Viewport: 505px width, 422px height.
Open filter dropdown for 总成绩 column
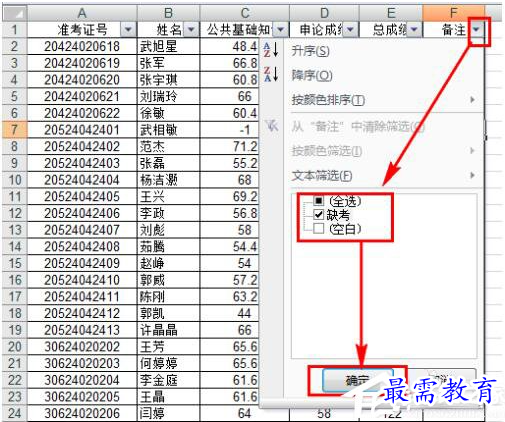[x=414, y=30]
